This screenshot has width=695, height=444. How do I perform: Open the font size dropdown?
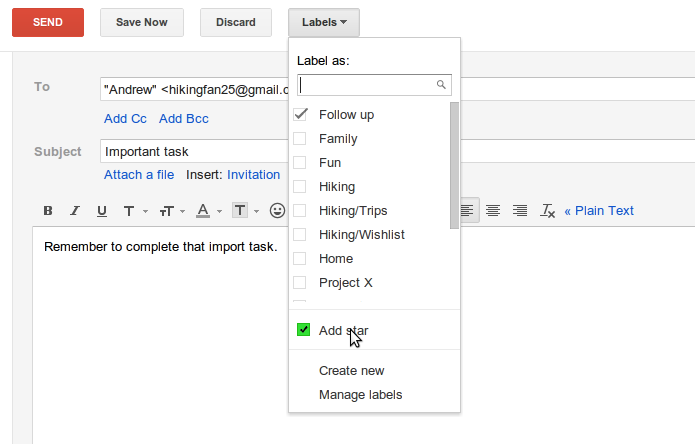[169, 211]
